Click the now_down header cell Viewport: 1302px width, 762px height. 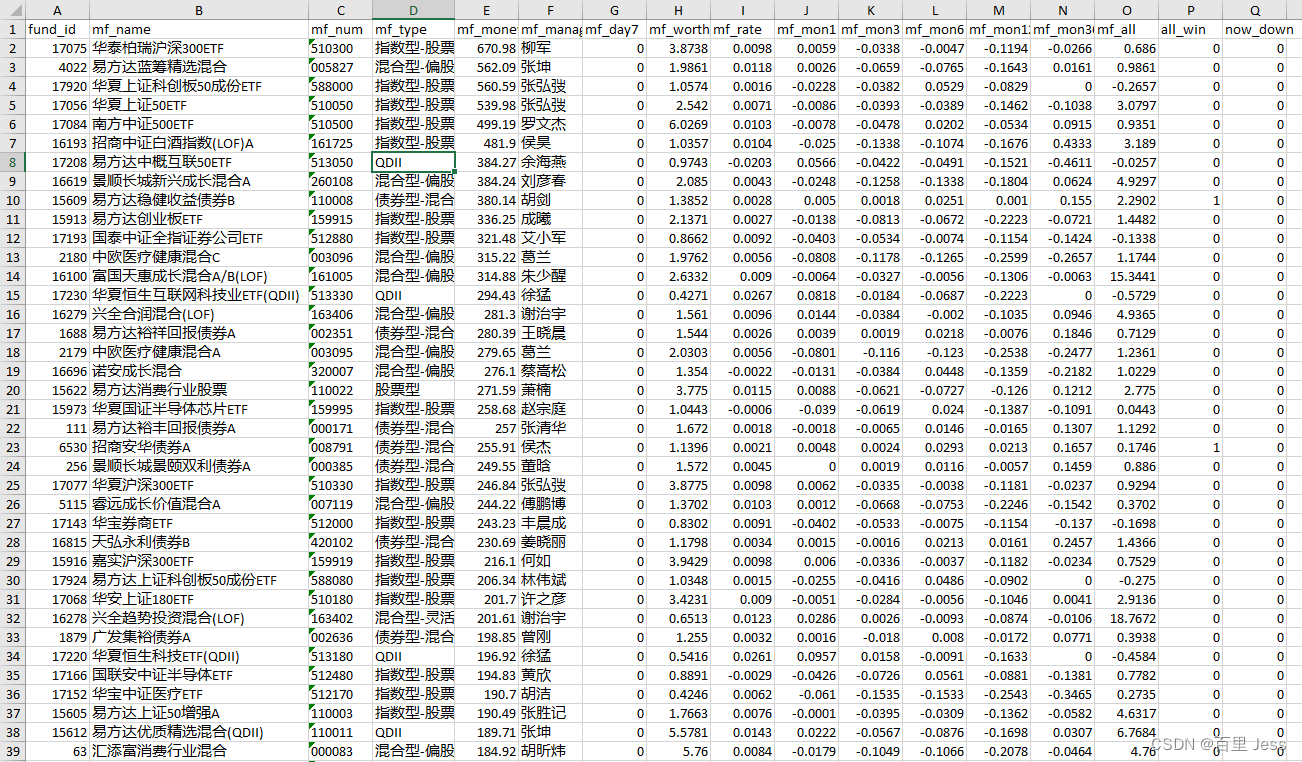1254,29
